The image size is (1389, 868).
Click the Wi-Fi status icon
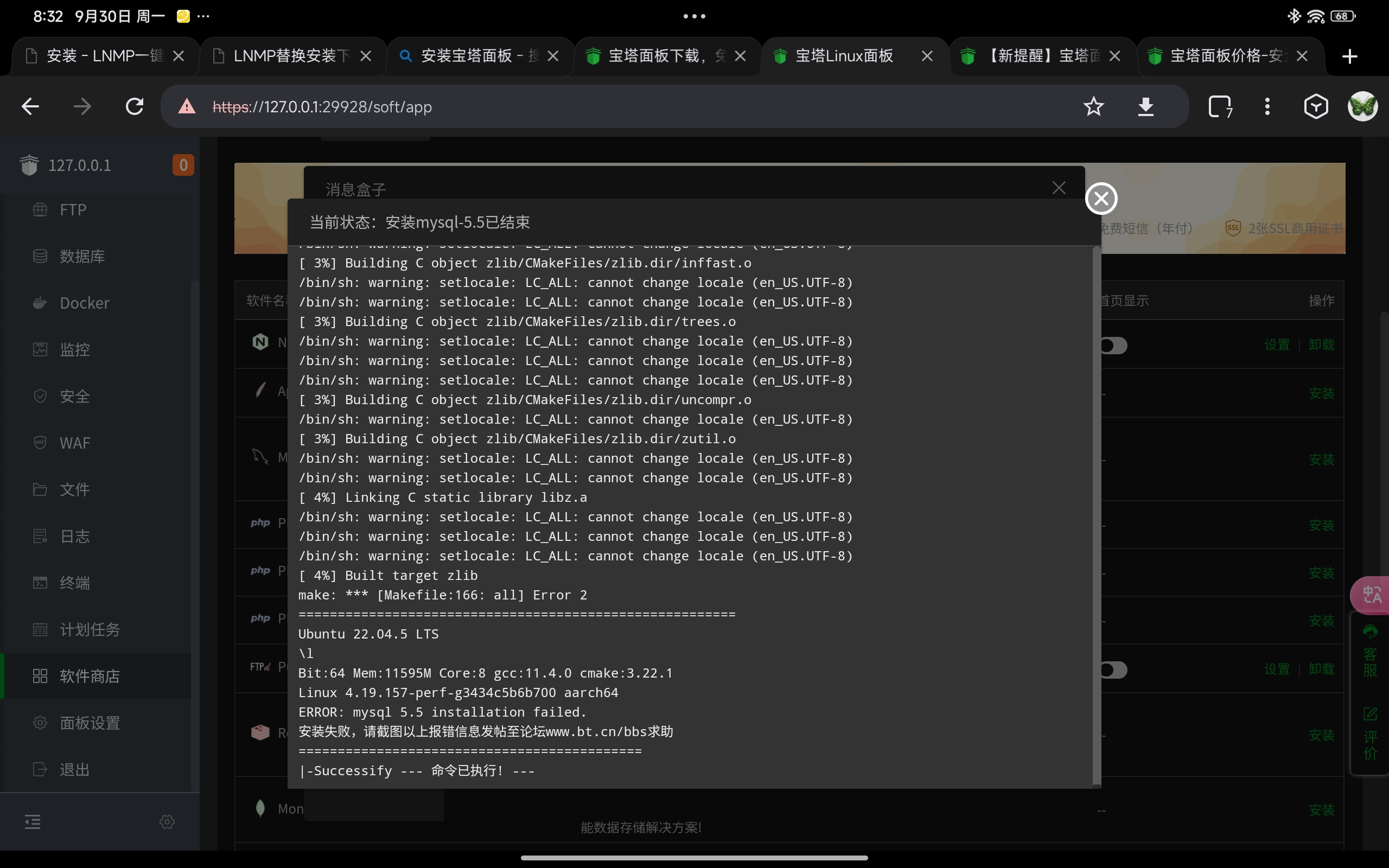click(x=1316, y=16)
